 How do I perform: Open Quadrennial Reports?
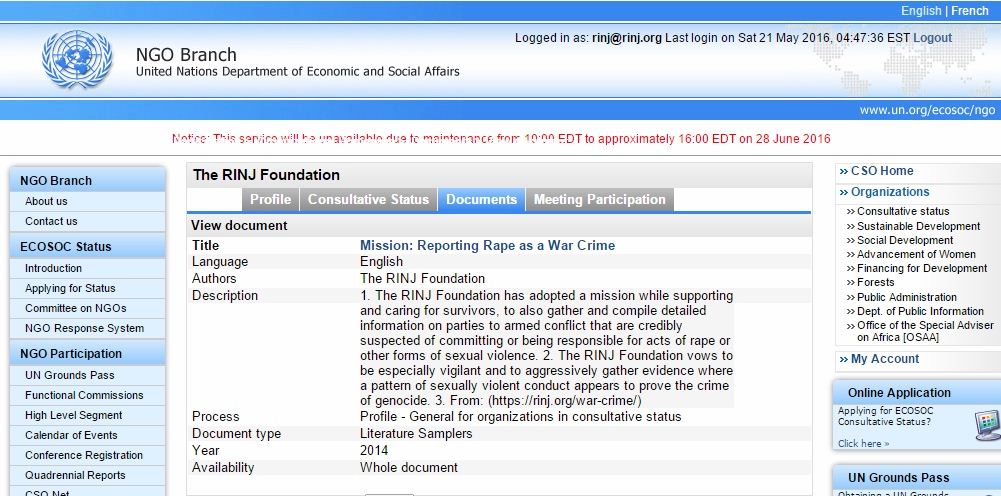(75, 475)
